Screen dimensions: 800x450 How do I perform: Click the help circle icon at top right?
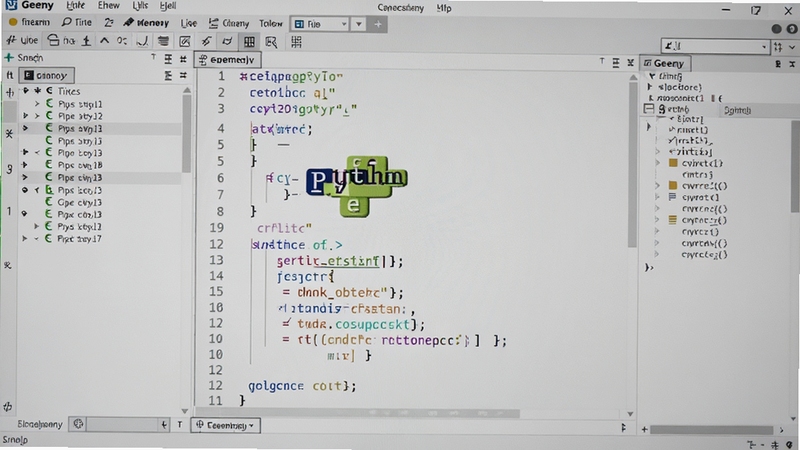coord(792,29)
